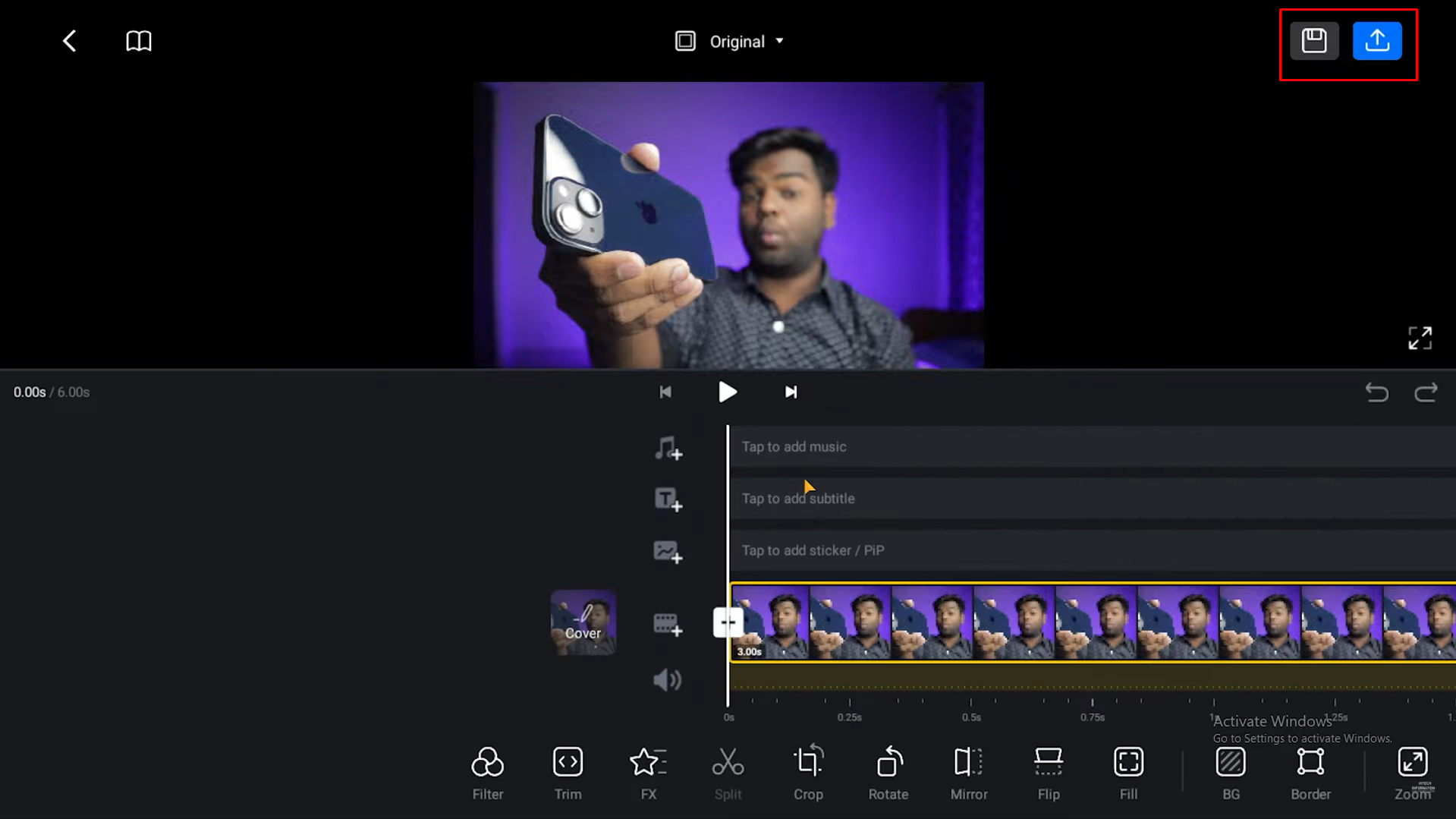Open the FX effects tool

pyautogui.click(x=648, y=770)
